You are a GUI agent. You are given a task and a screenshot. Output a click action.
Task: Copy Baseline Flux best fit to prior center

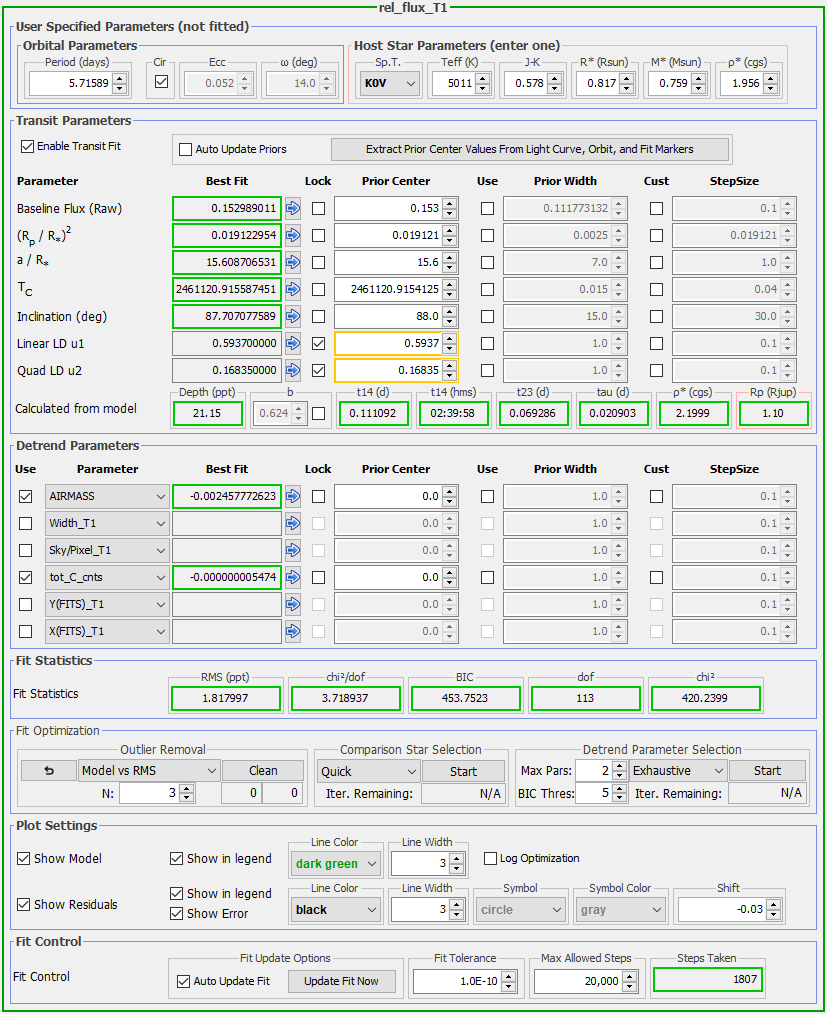coord(293,209)
